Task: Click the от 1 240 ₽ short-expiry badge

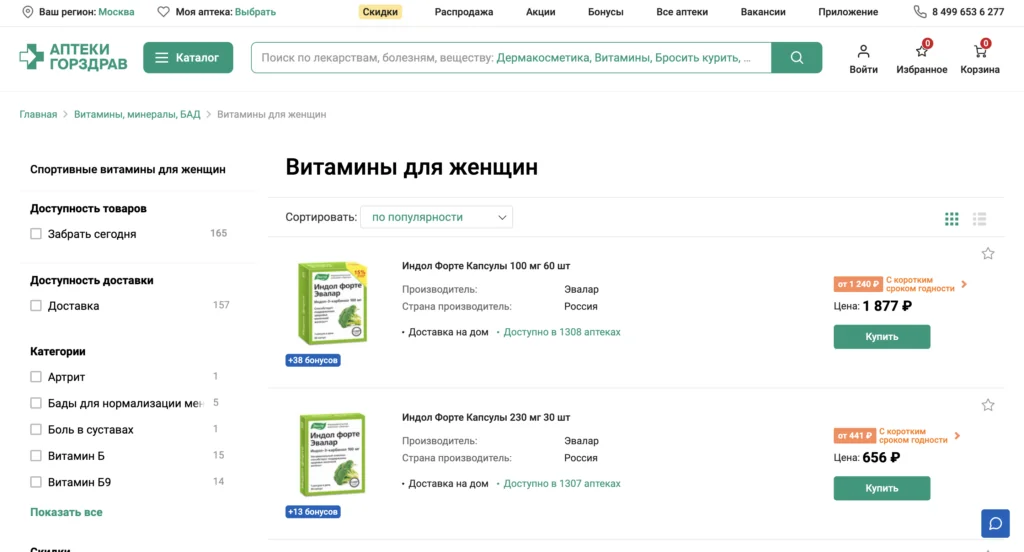Action: [x=858, y=284]
